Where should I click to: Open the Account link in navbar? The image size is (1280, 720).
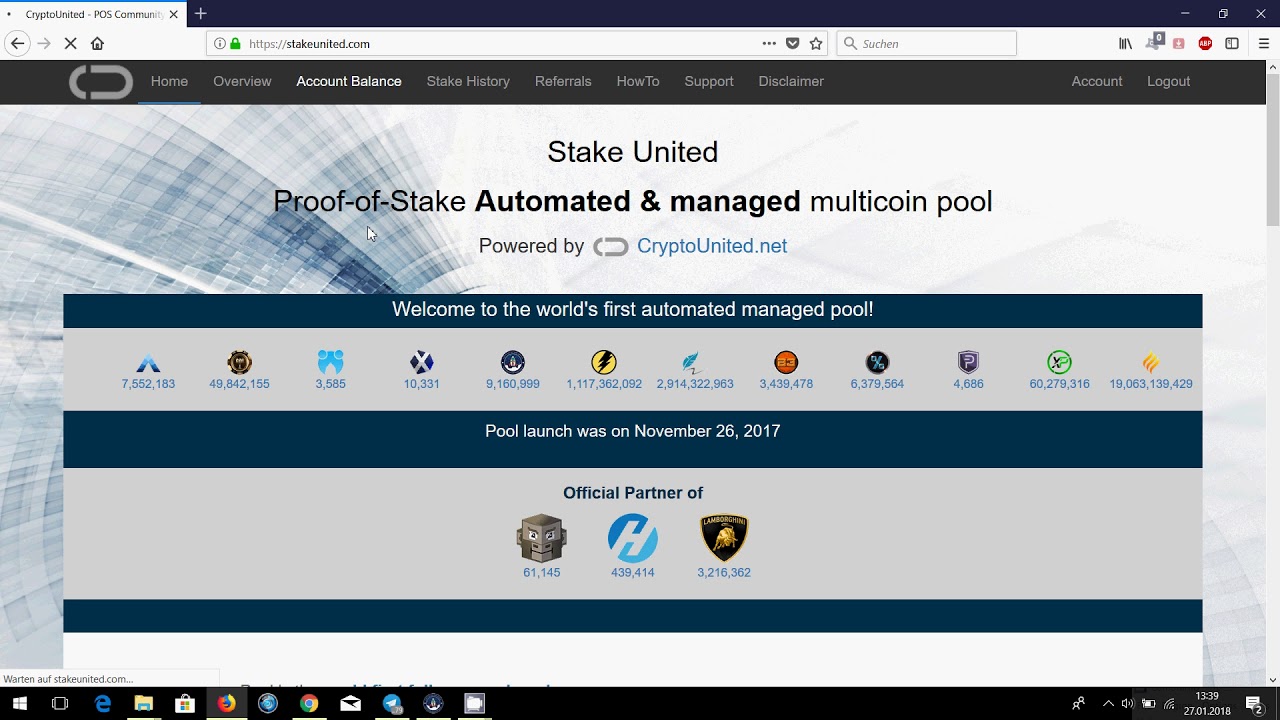point(1097,81)
